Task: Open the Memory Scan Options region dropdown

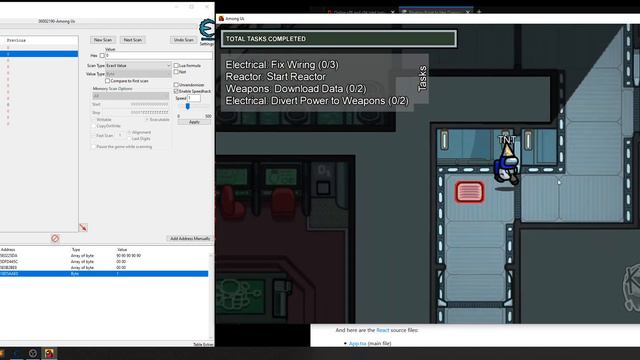Action: (x=130, y=96)
